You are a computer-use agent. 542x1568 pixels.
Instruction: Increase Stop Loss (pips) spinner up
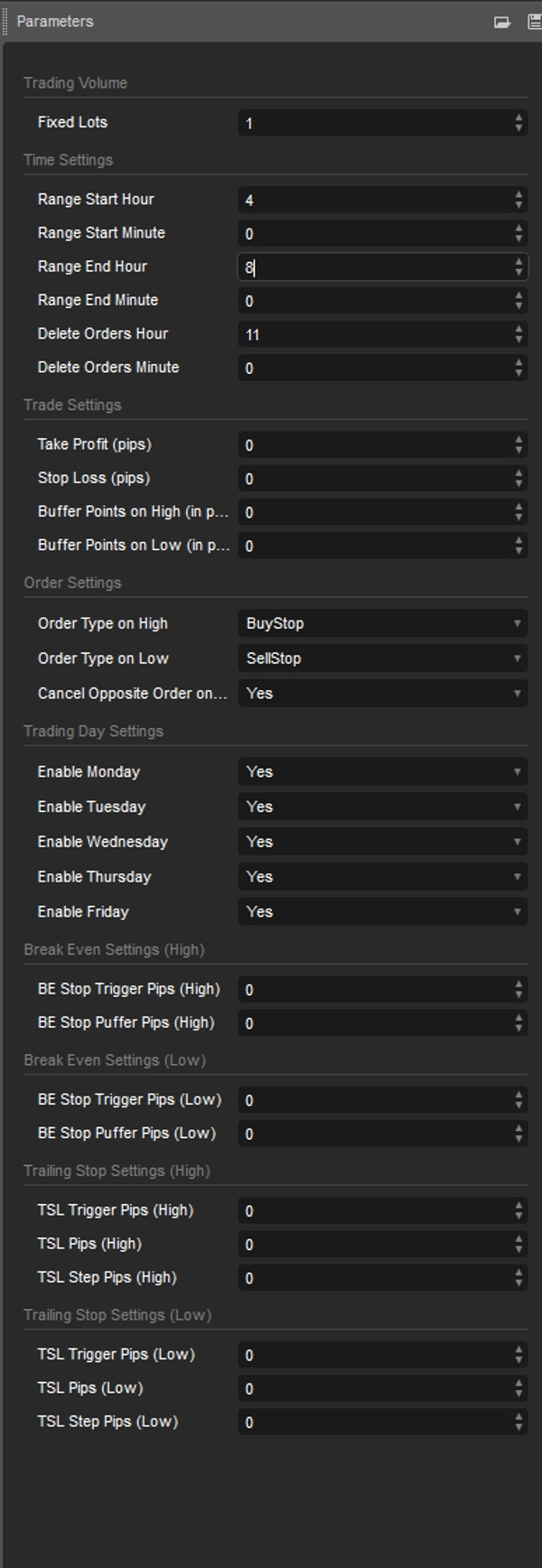pos(519,473)
